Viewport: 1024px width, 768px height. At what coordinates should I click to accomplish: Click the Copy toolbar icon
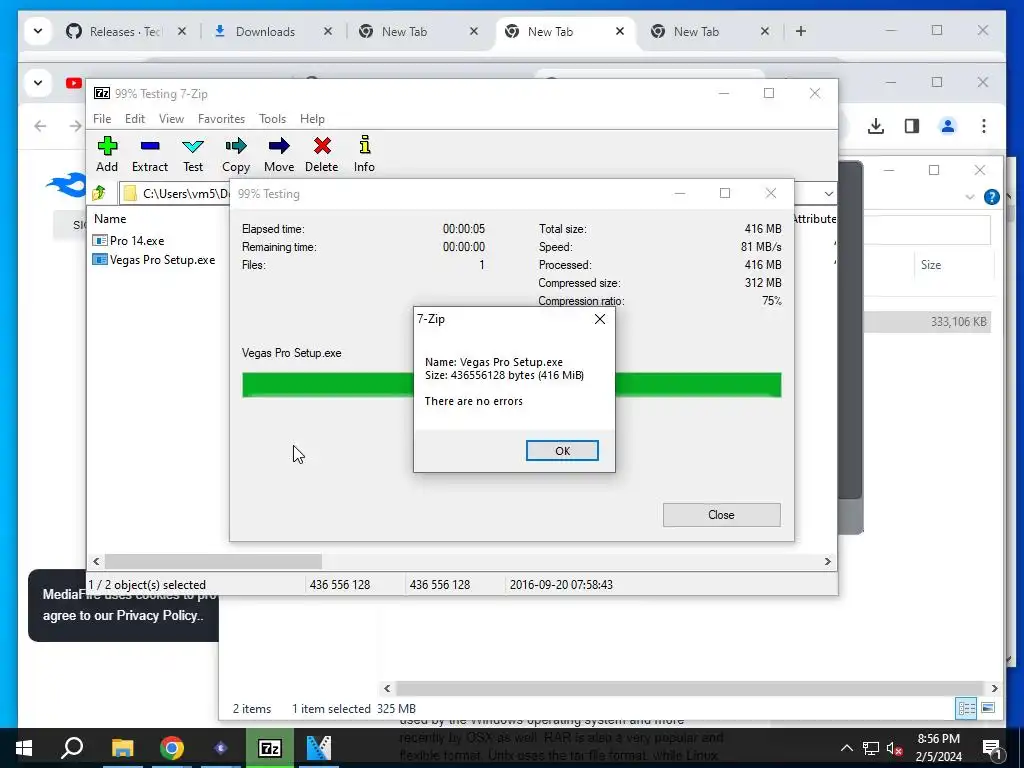coord(236,155)
